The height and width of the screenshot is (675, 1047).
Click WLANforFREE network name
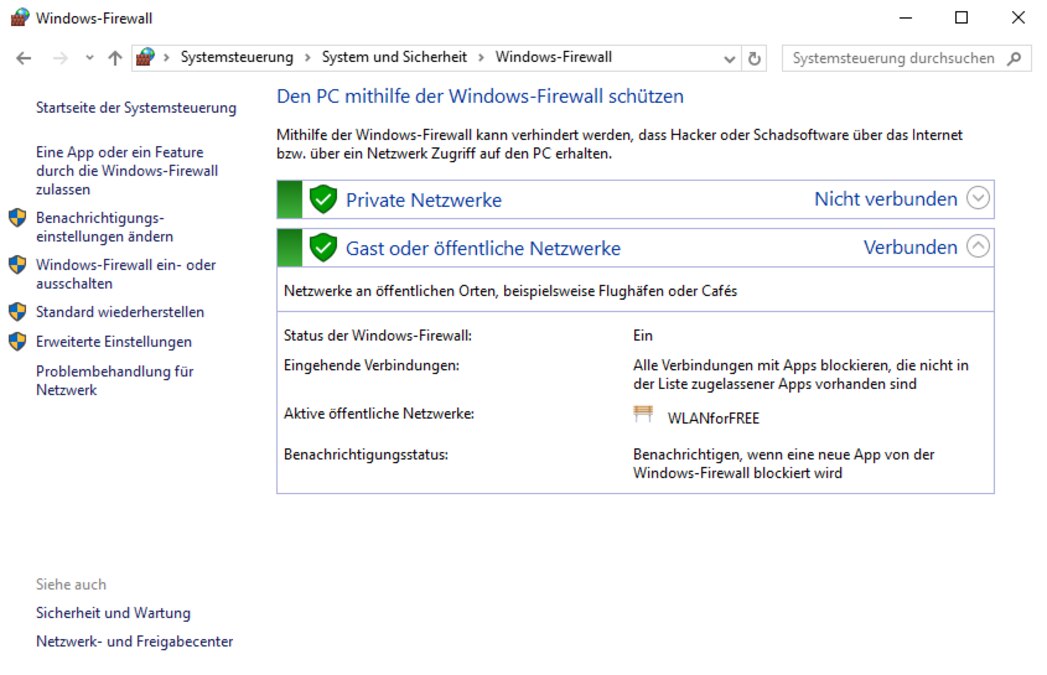click(713, 419)
